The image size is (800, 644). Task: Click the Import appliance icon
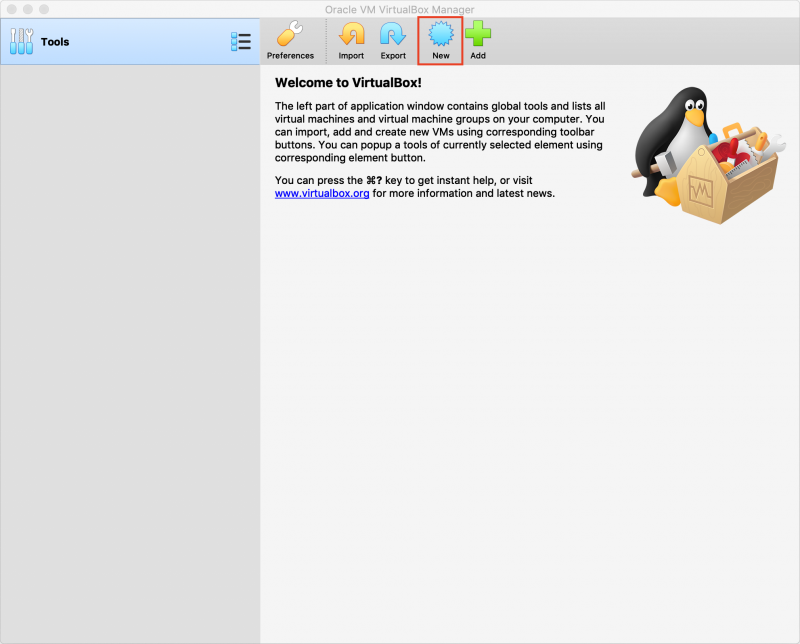[351, 41]
